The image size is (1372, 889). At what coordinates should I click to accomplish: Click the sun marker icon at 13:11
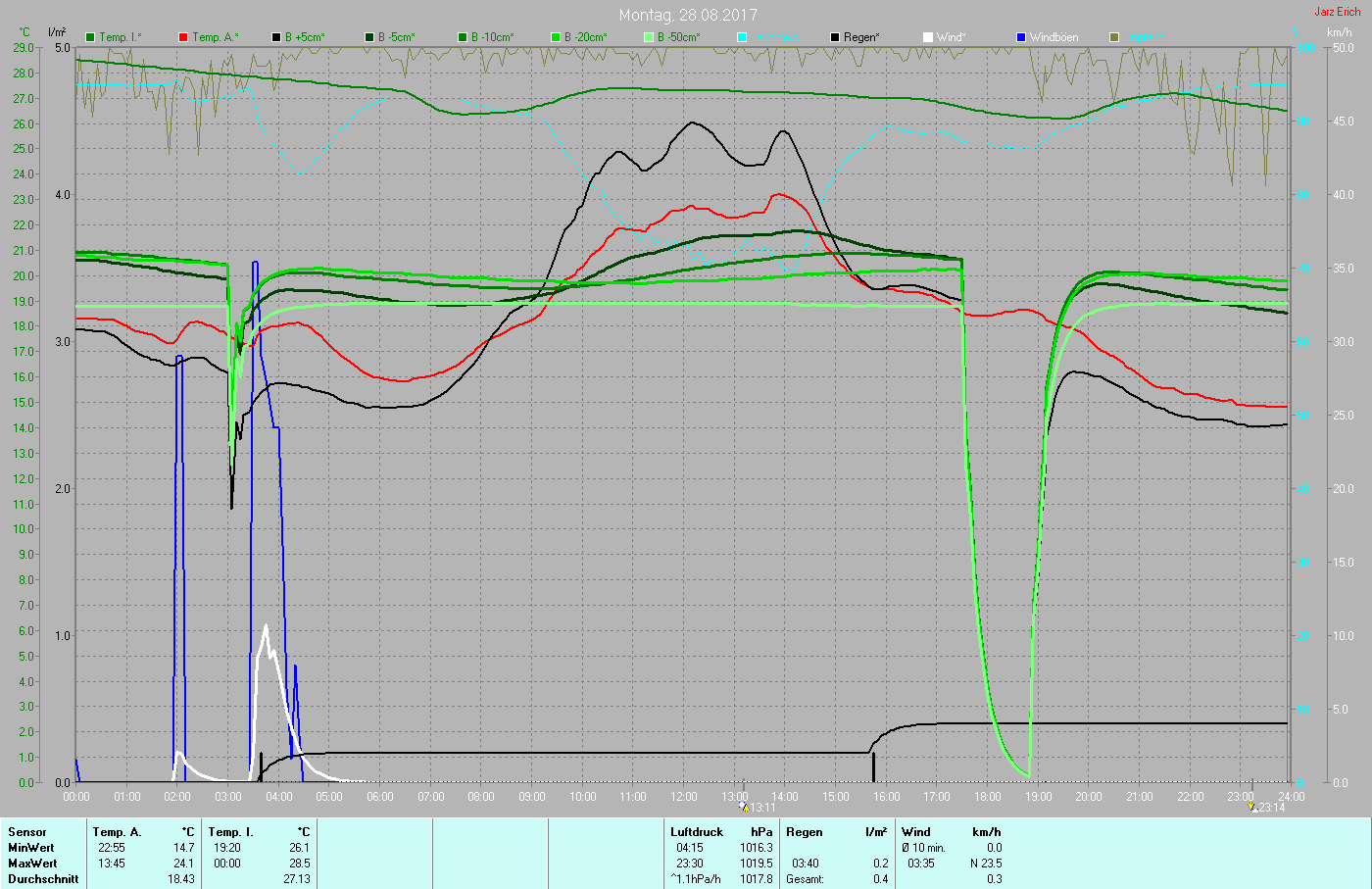pyautogui.click(x=744, y=807)
